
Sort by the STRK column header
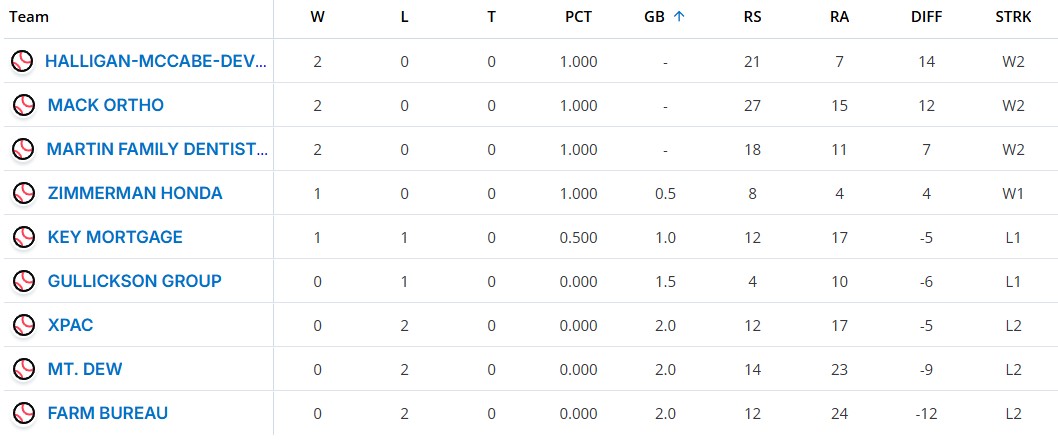point(1014,17)
